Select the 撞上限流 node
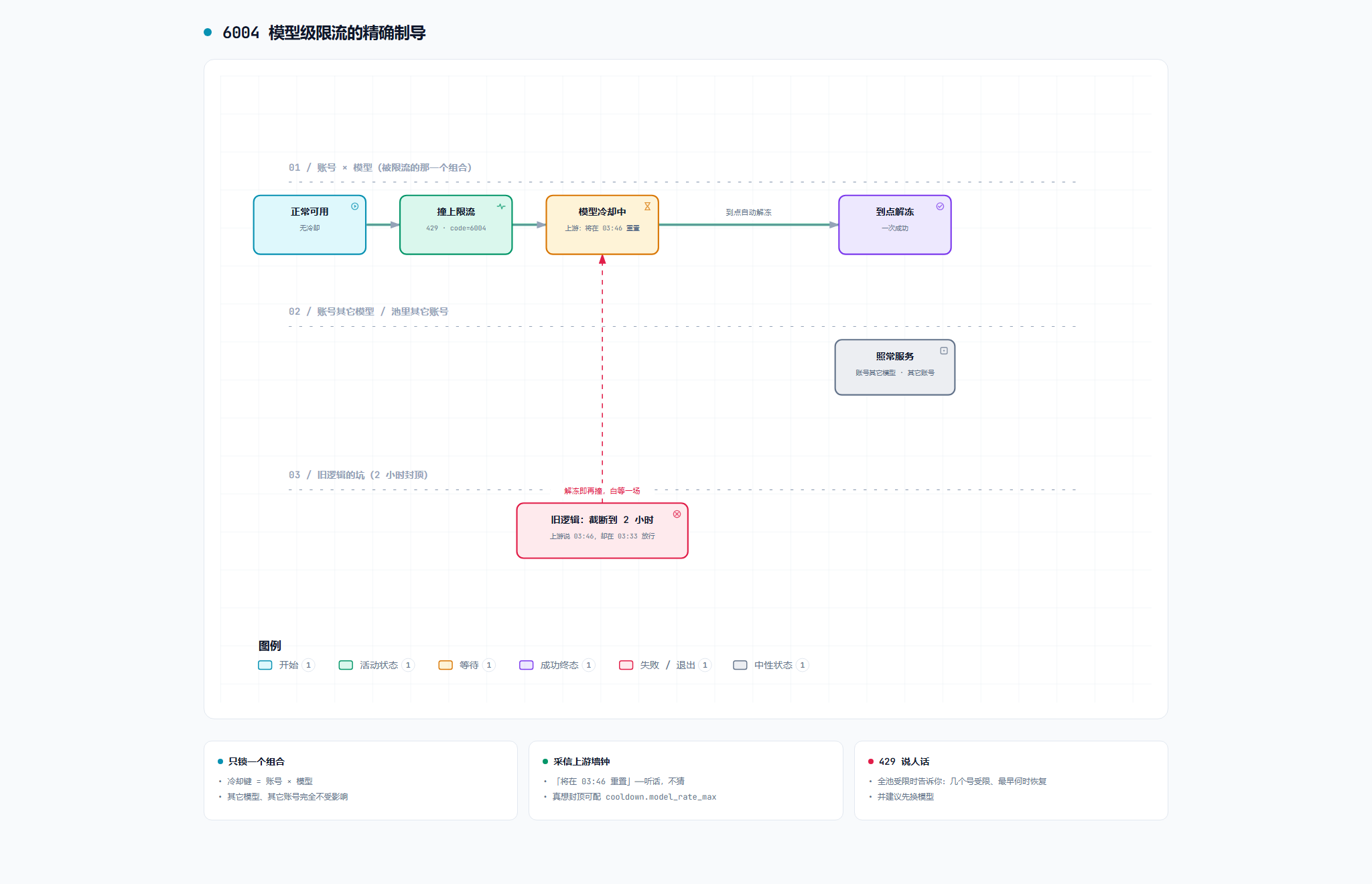Screen dimensions: 1372x884 456,225
